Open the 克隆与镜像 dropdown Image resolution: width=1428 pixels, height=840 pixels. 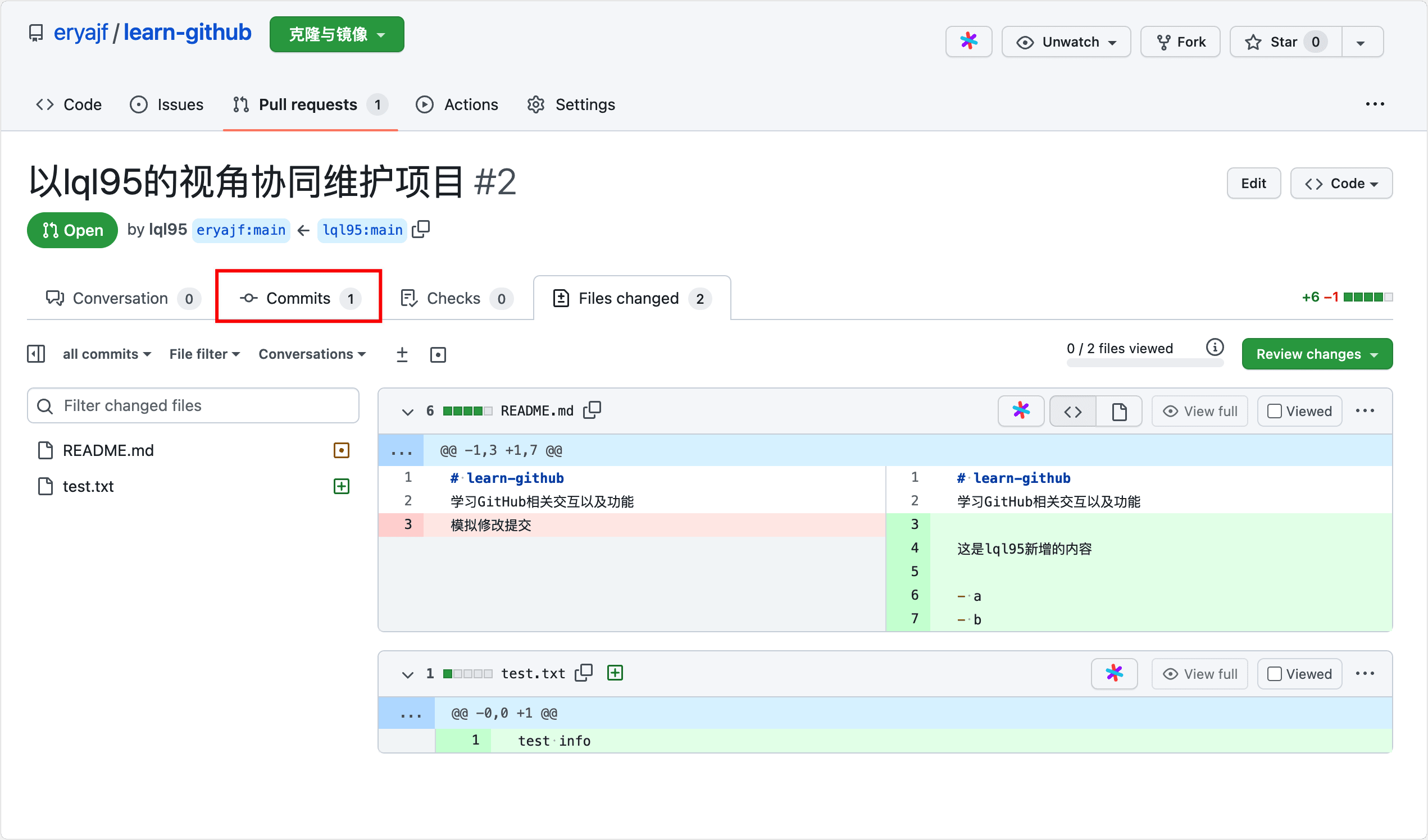tap(336, 34)
